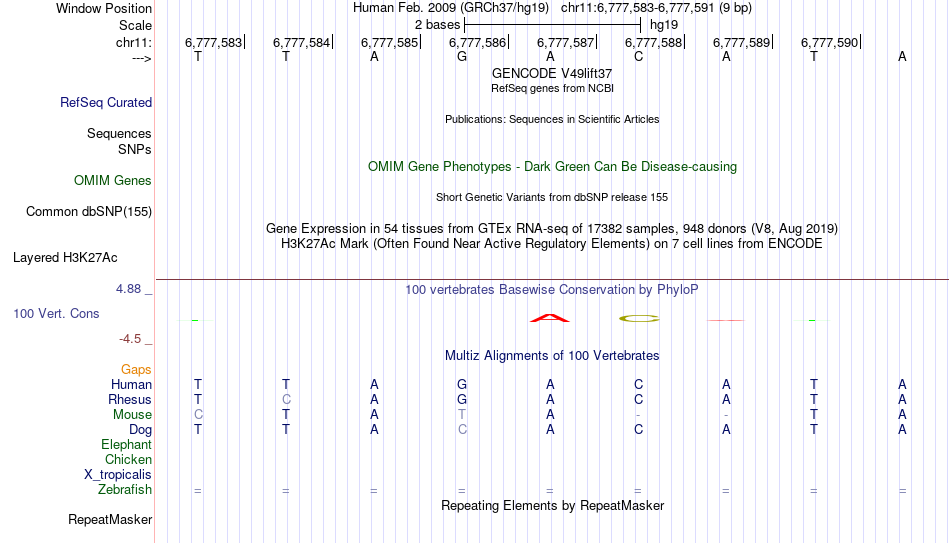The height and width of the screenshot is (543, 950).
Task: Click the Dog species label
Action: coord(140,430)
